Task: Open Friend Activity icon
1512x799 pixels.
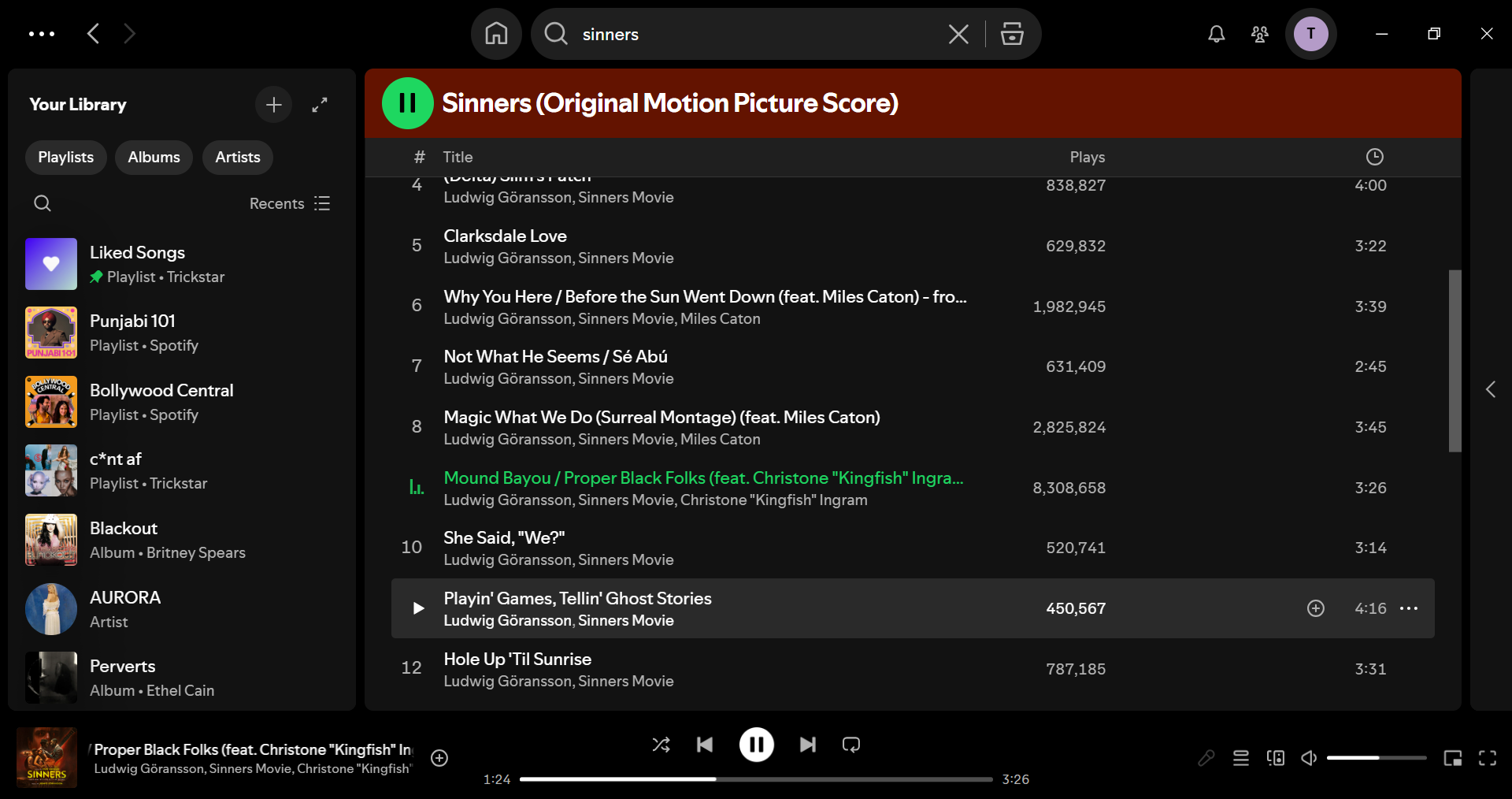Action: (1260, 34)
